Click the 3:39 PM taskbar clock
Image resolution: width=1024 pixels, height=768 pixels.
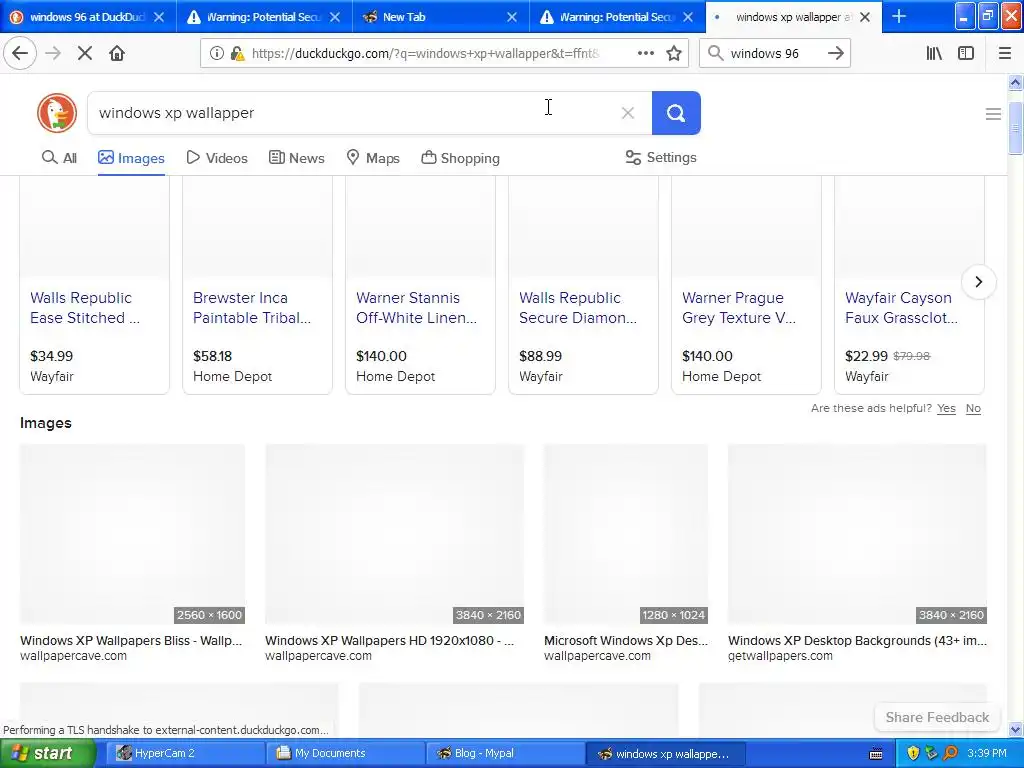(987, 753)
